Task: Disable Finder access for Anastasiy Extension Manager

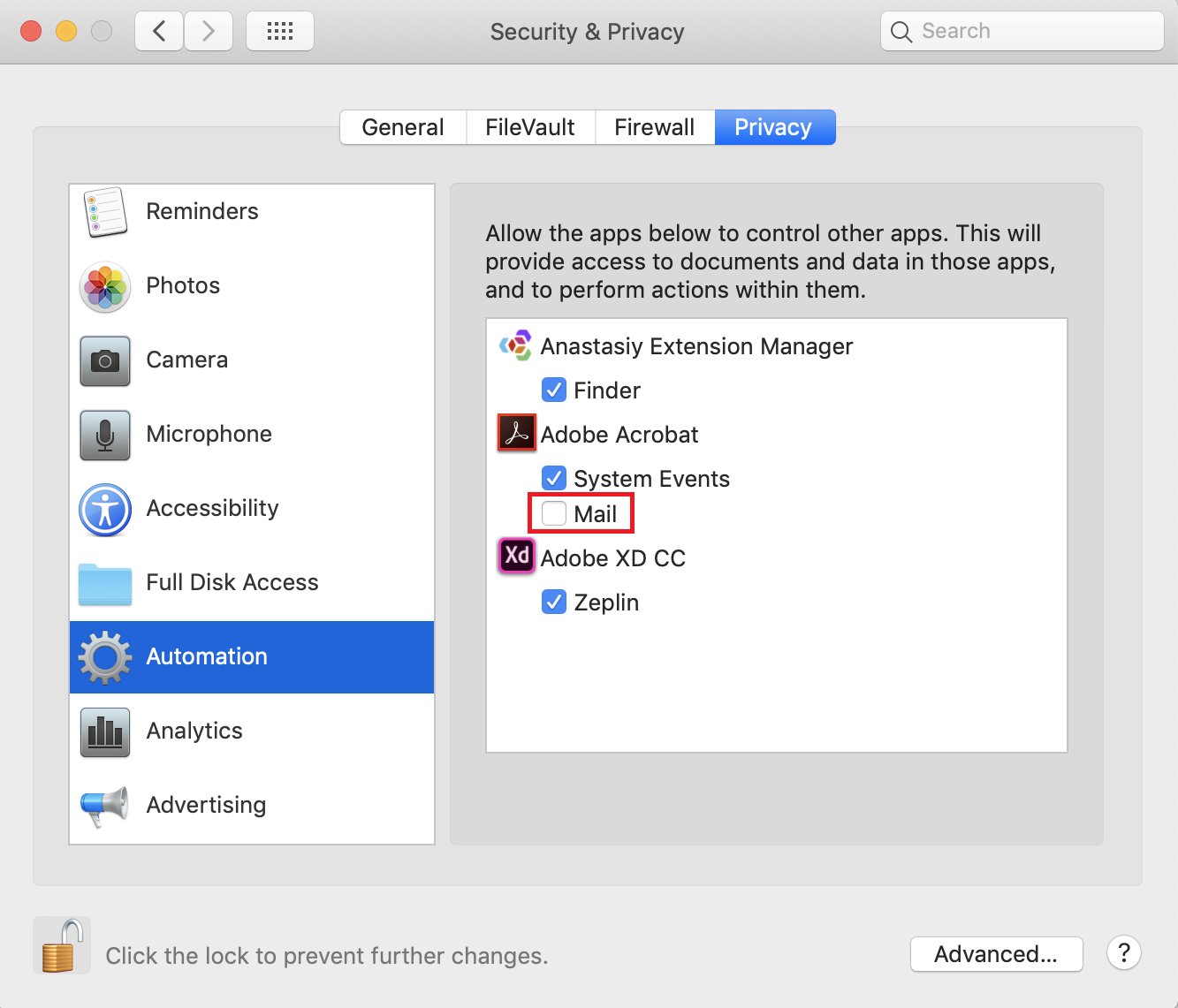Action: (x=553, y=390)
